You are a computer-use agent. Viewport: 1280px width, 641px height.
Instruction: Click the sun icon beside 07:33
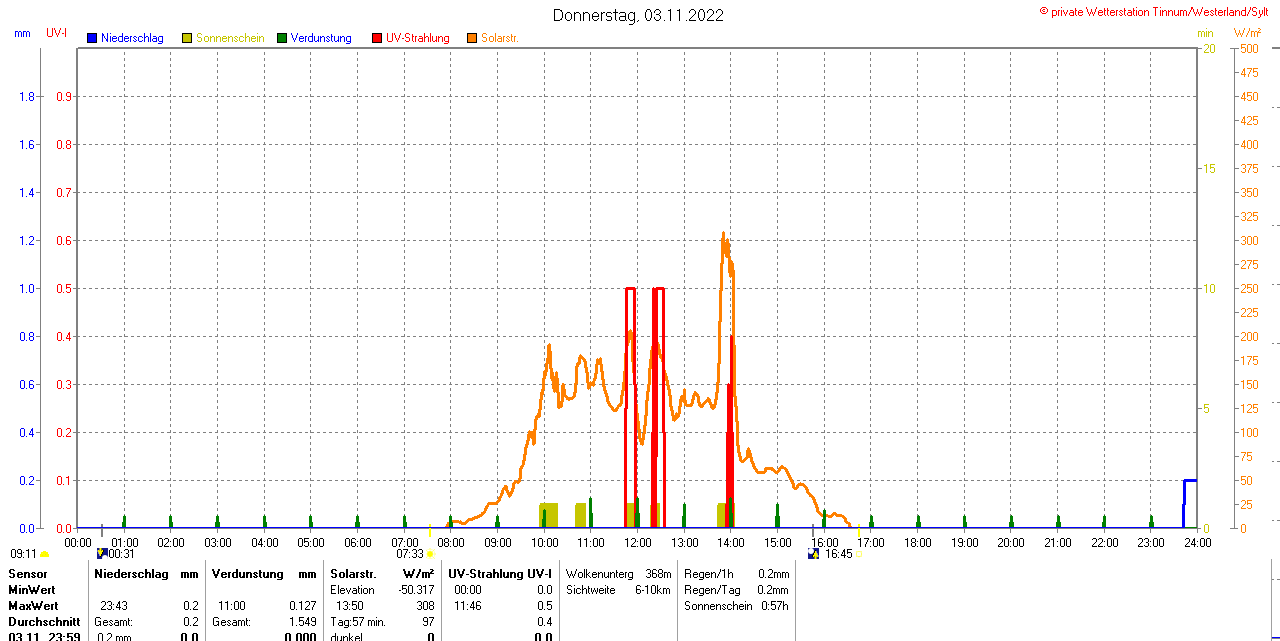431,554
